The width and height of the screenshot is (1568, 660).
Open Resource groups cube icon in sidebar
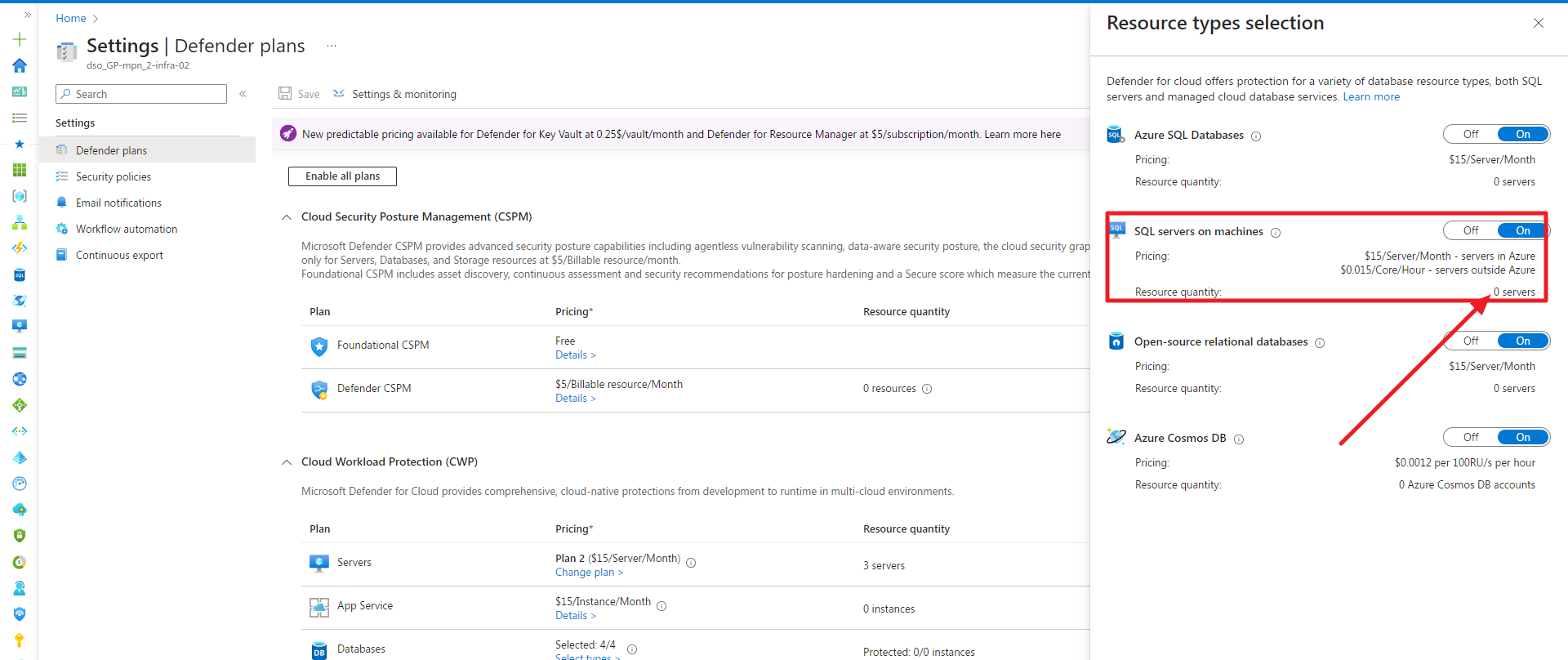click(20, 196)
